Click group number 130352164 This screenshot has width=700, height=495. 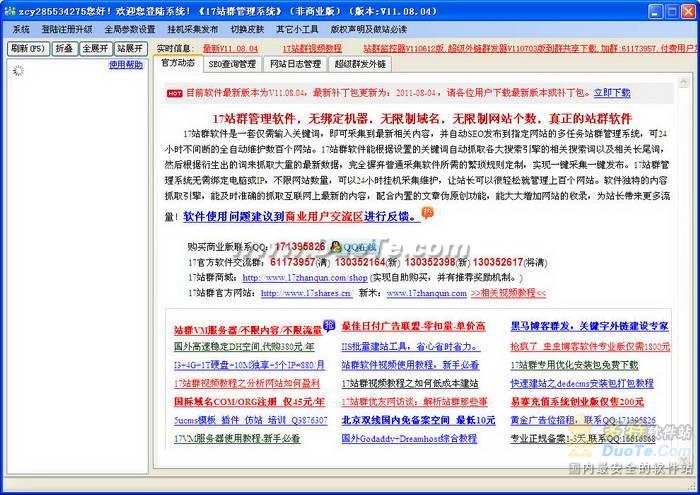tap(360, 262)
